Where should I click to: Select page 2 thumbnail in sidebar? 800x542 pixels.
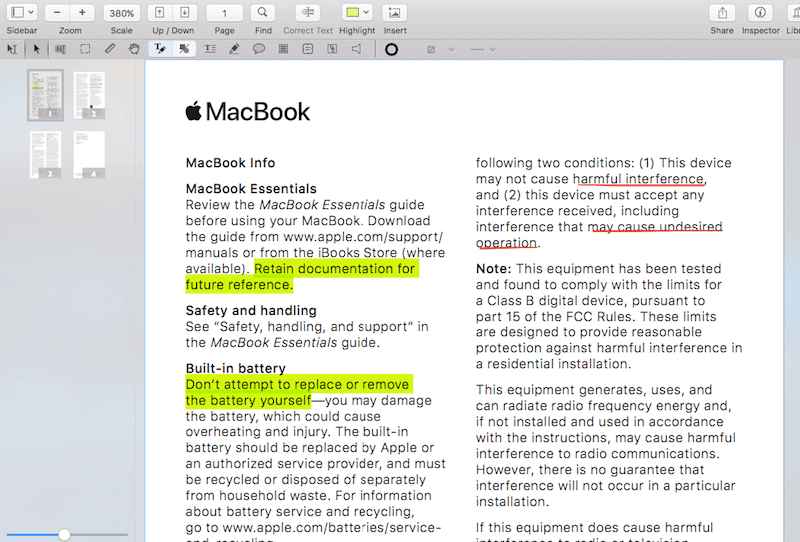click(x=89, y=95)
